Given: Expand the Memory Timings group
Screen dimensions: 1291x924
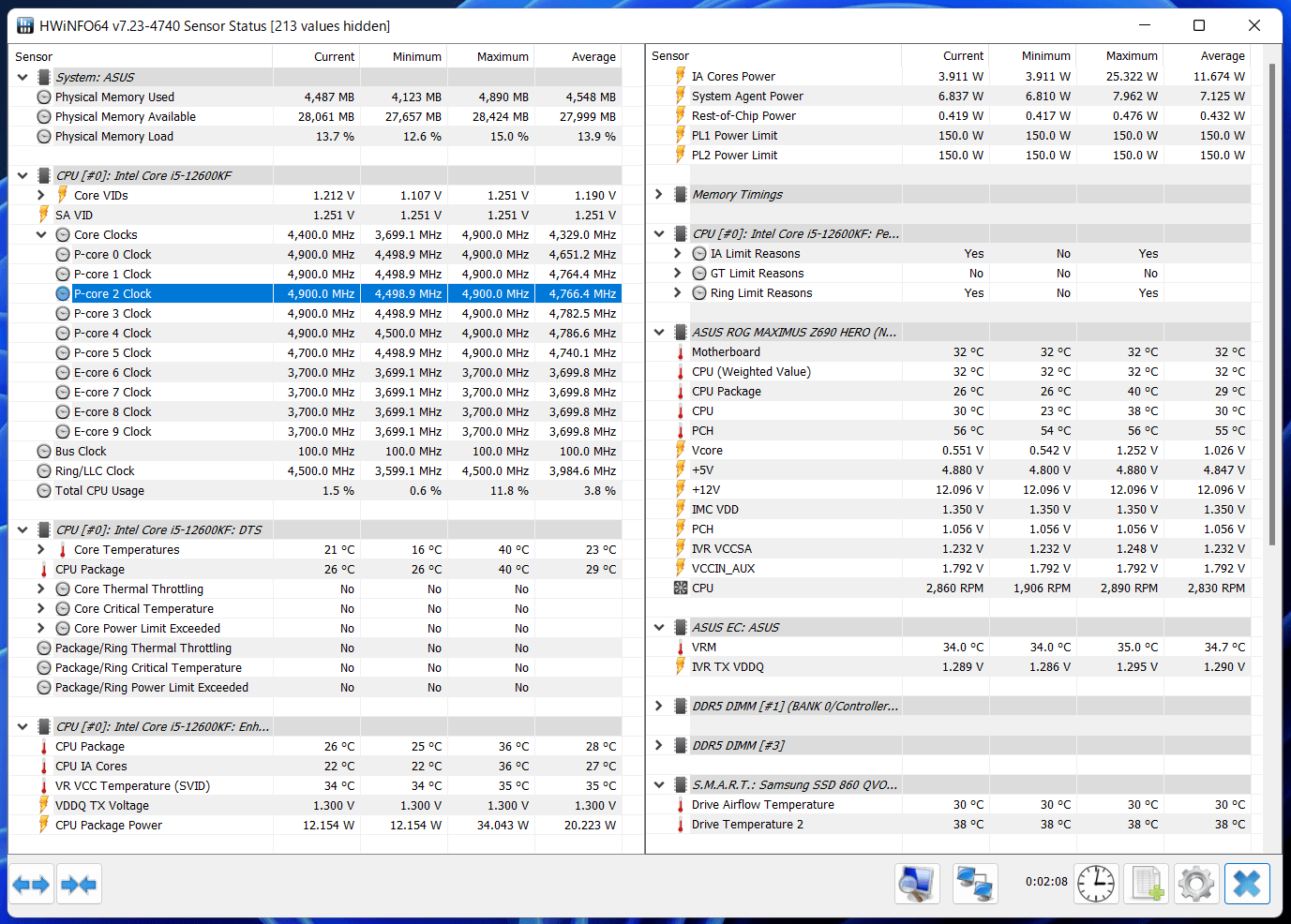Looking at the screenshot, I should (x=659, y=194).
